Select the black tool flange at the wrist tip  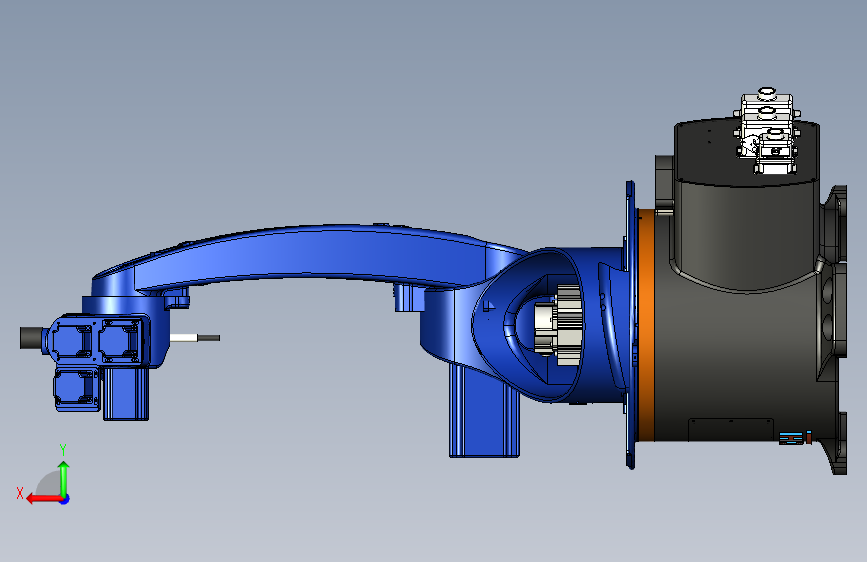[32, 338]
